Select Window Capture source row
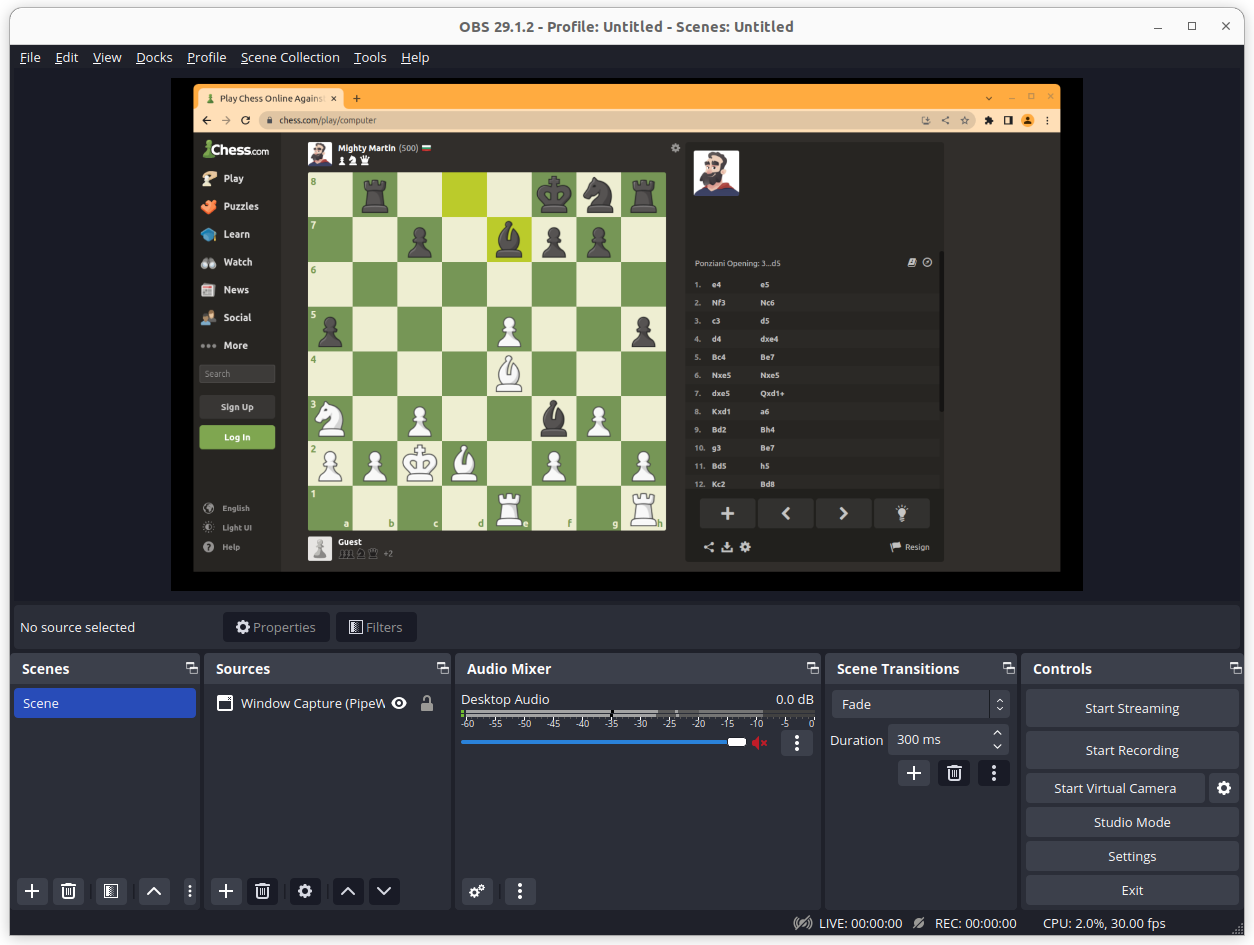This screenshot has width=1254, height=945. pyautogui.click(x=327, y=703)
